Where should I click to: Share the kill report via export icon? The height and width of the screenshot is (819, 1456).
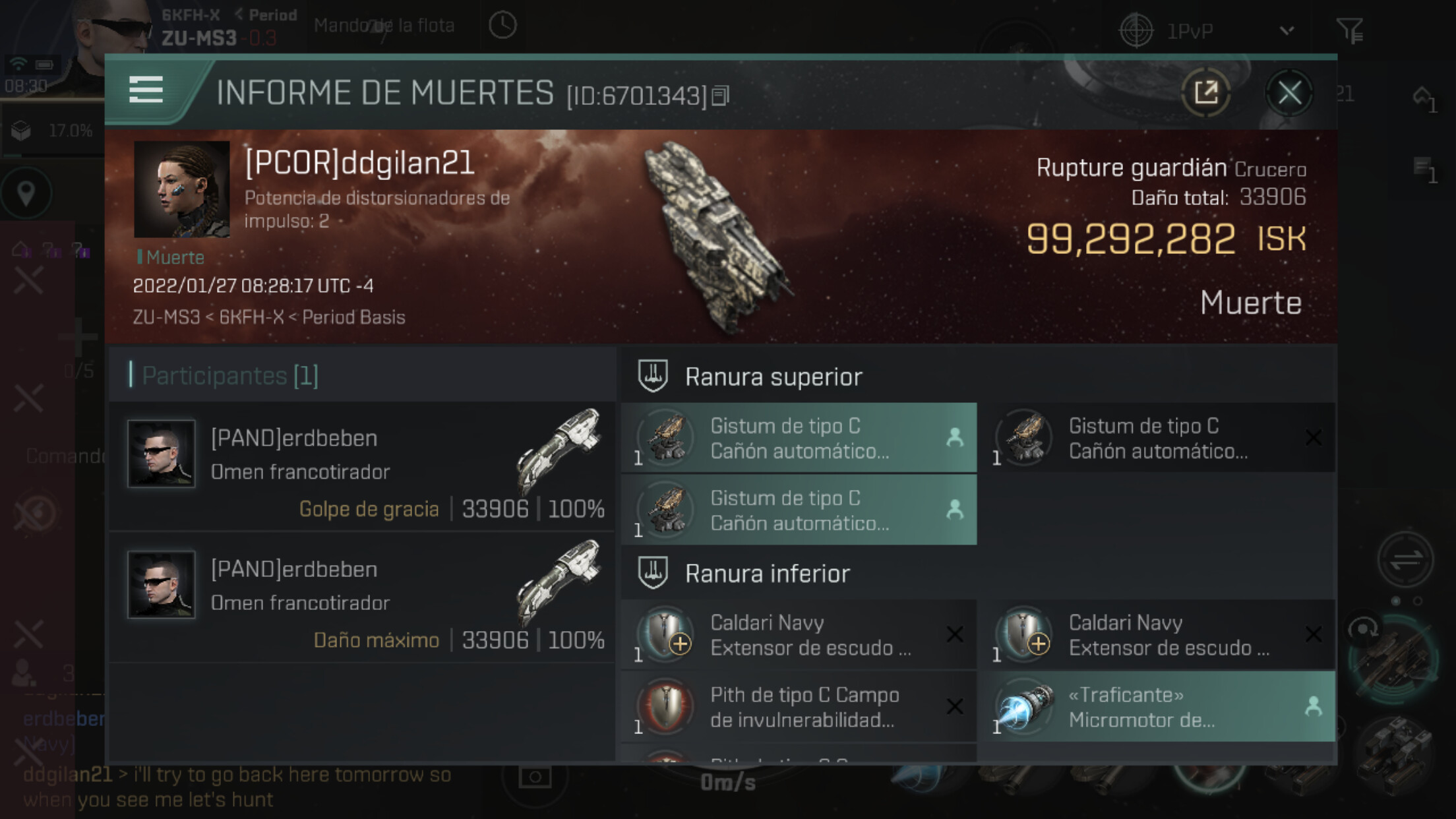(x=1205, y=92)
